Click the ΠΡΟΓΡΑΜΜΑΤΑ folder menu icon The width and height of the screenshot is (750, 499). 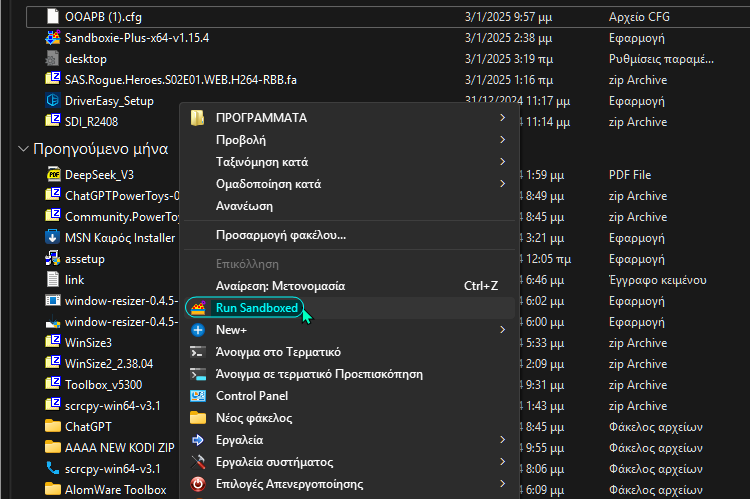(198, 117)
